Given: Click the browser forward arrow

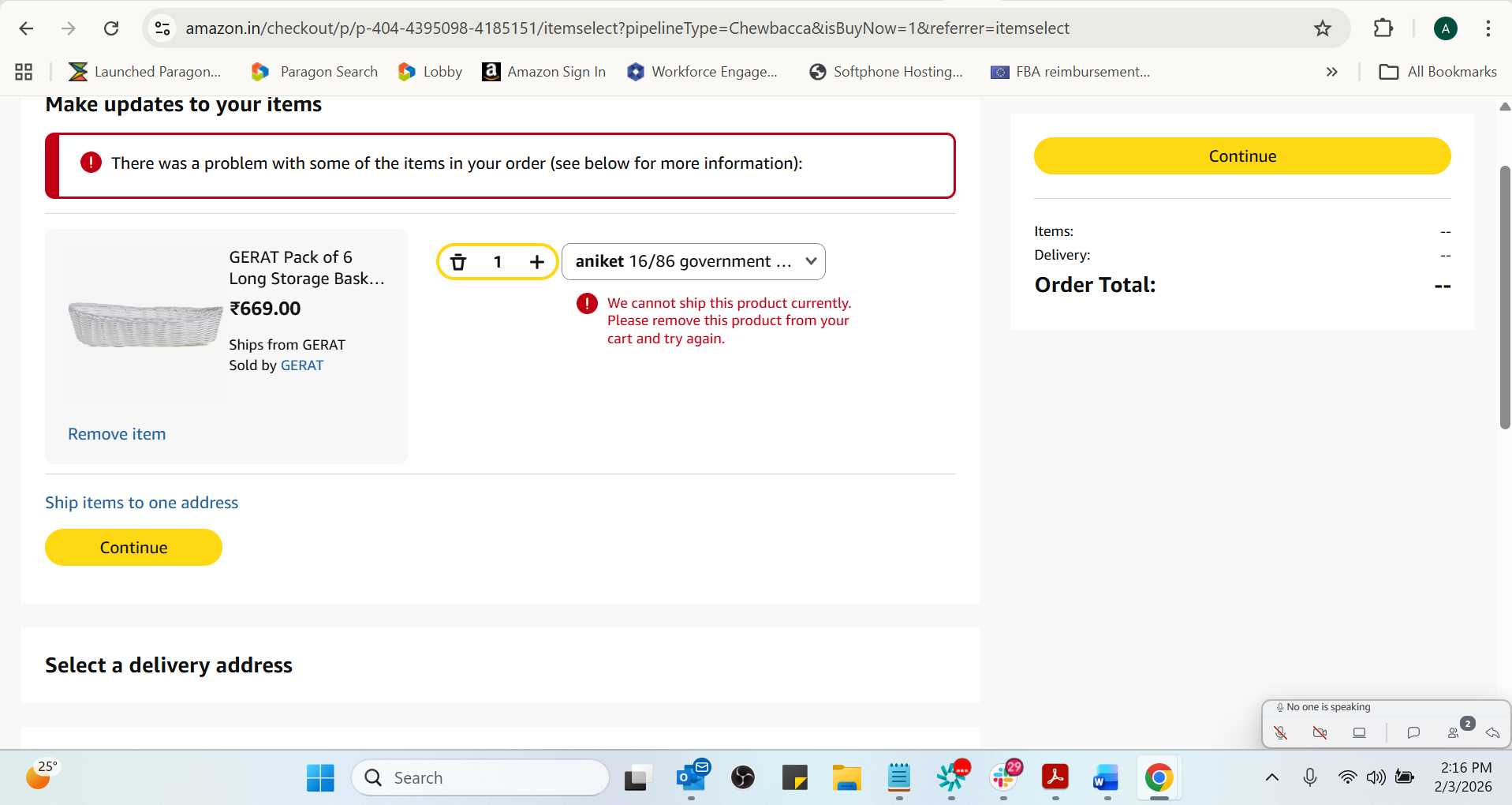Looking at the screenshot, I should (x=69, y=28).
